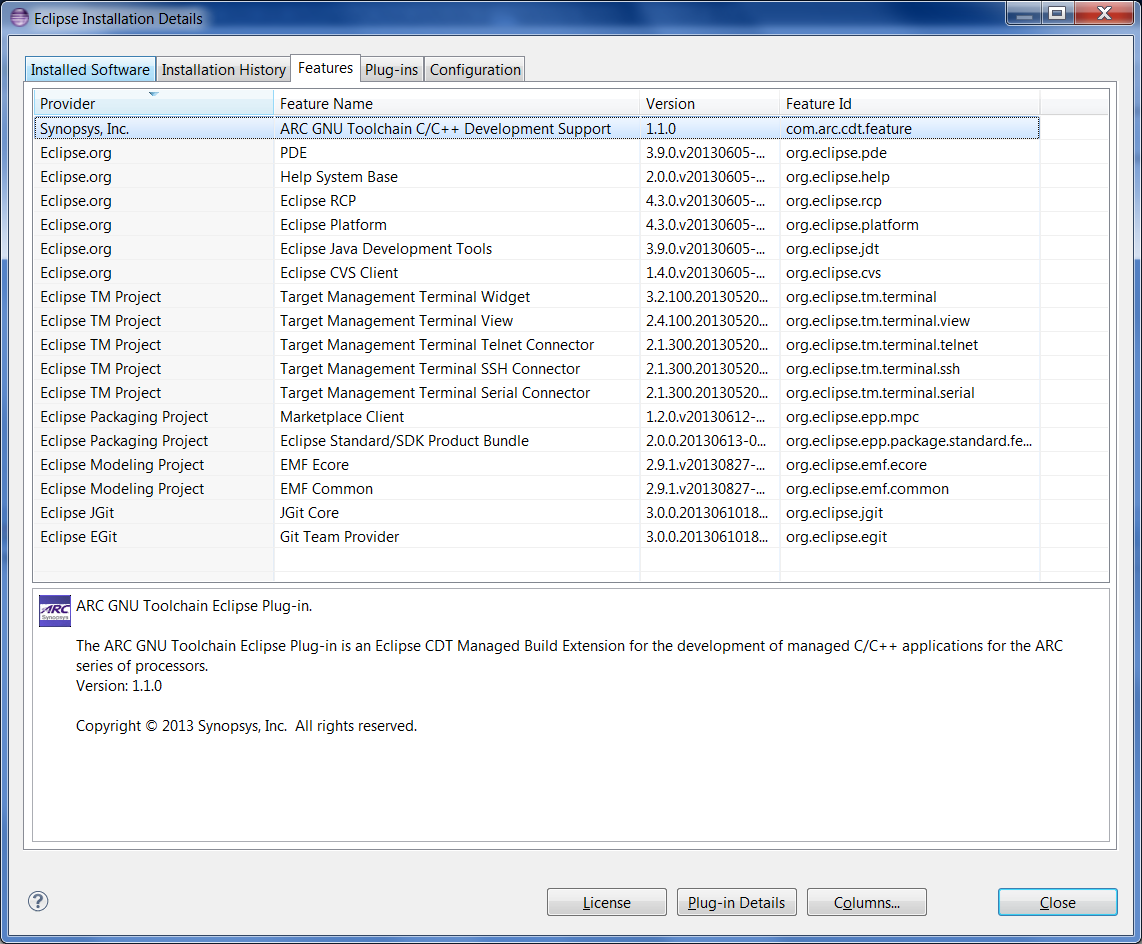
Task: Click version 1.1.0 in the Synopsys row
Action: click(661, 129)
